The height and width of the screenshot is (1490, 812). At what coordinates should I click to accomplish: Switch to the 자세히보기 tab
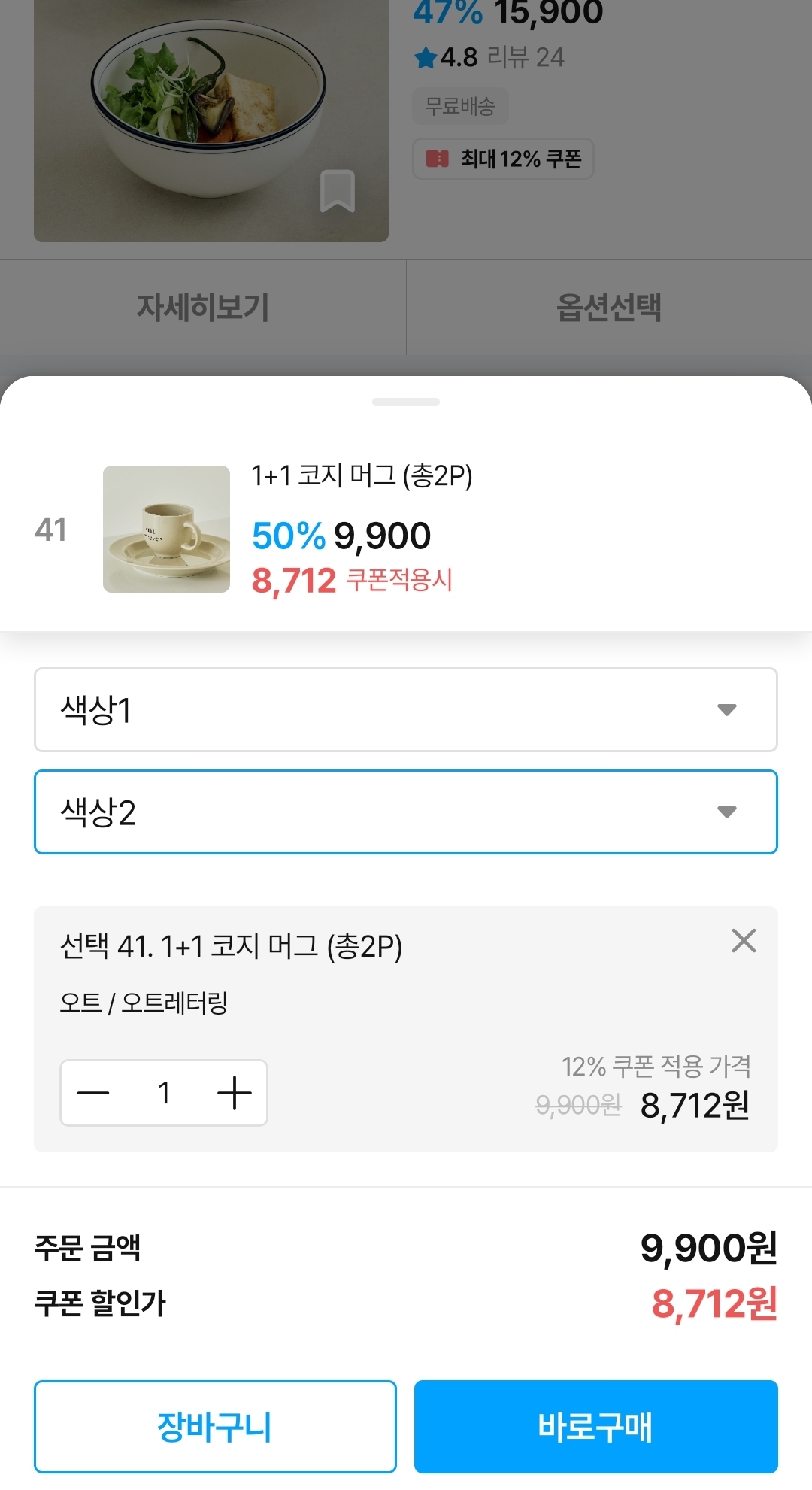[202, 308]
